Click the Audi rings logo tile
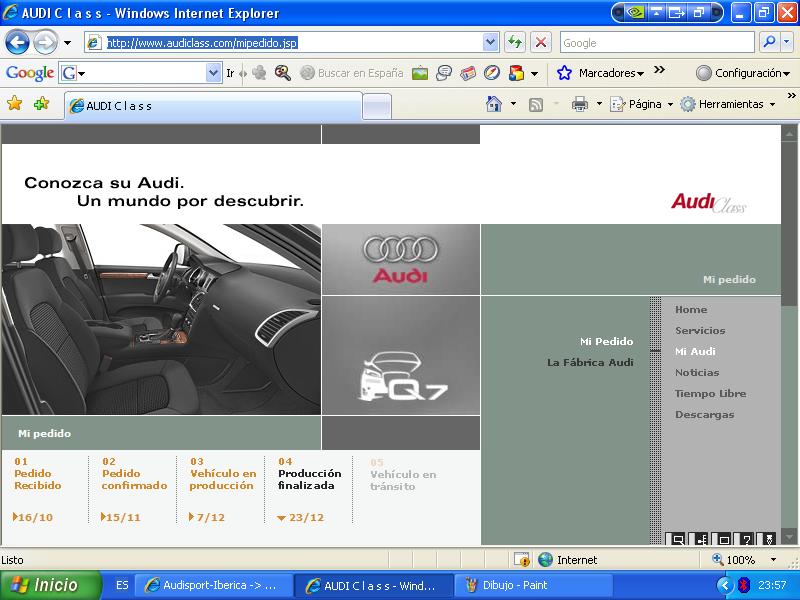Viewport: 800px width, 600px height. [401, 259]
